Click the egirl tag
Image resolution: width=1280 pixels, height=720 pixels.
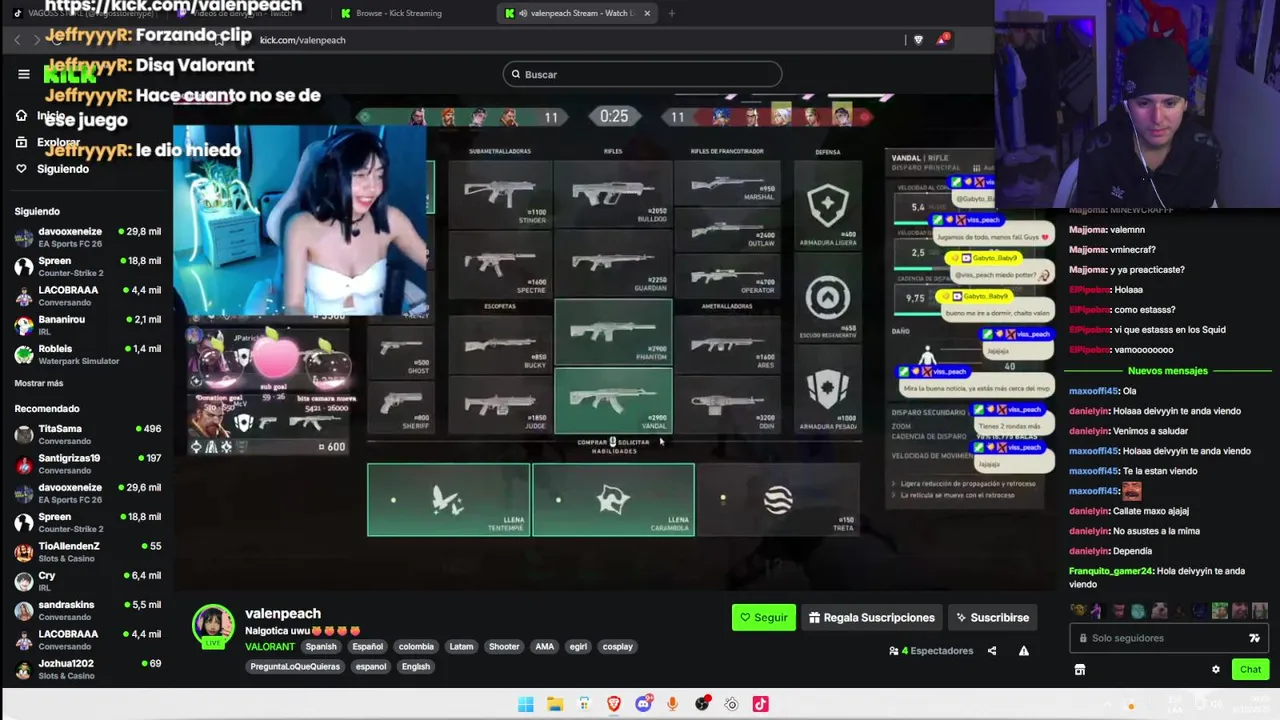[x=578, y=647]
